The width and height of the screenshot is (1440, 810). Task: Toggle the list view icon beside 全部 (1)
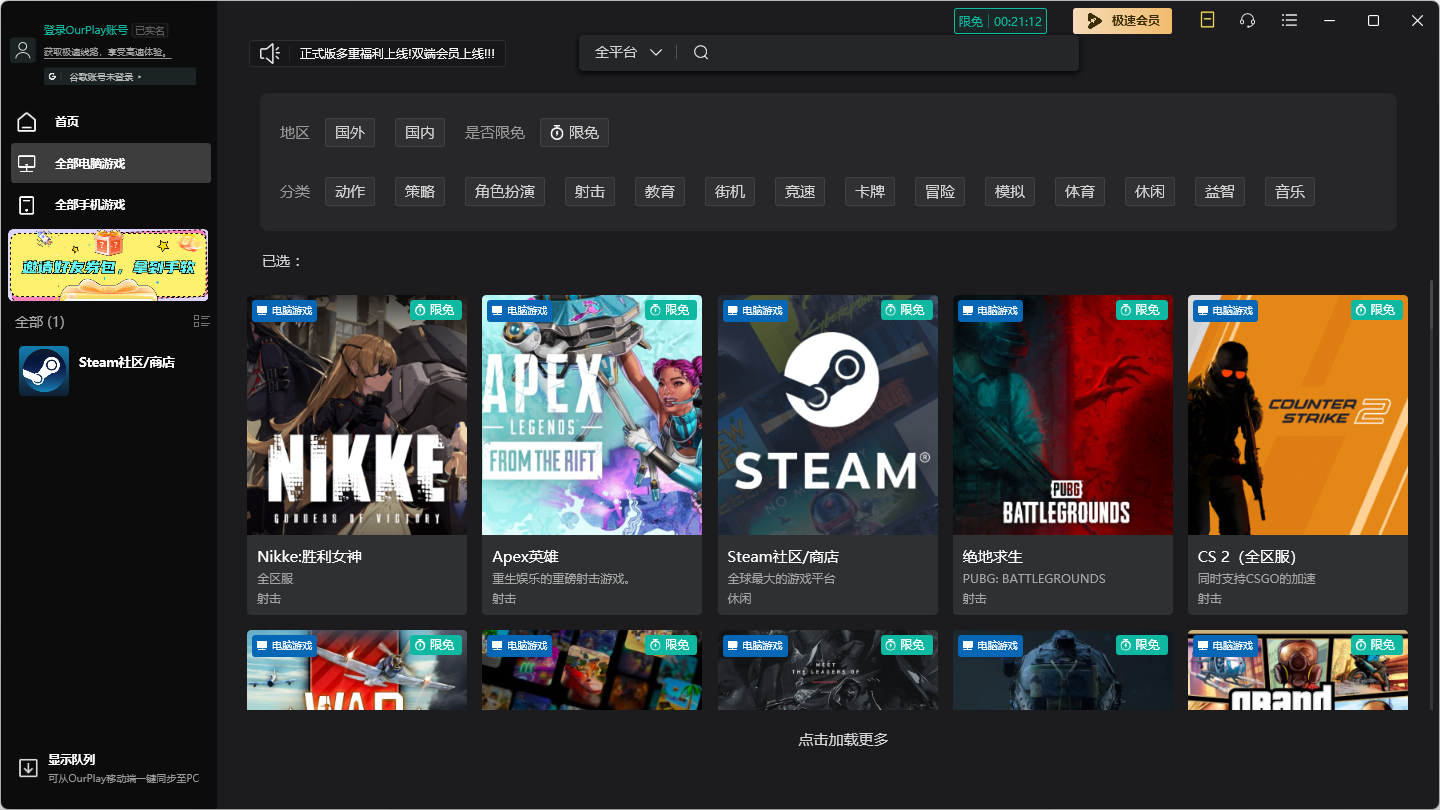201,321
